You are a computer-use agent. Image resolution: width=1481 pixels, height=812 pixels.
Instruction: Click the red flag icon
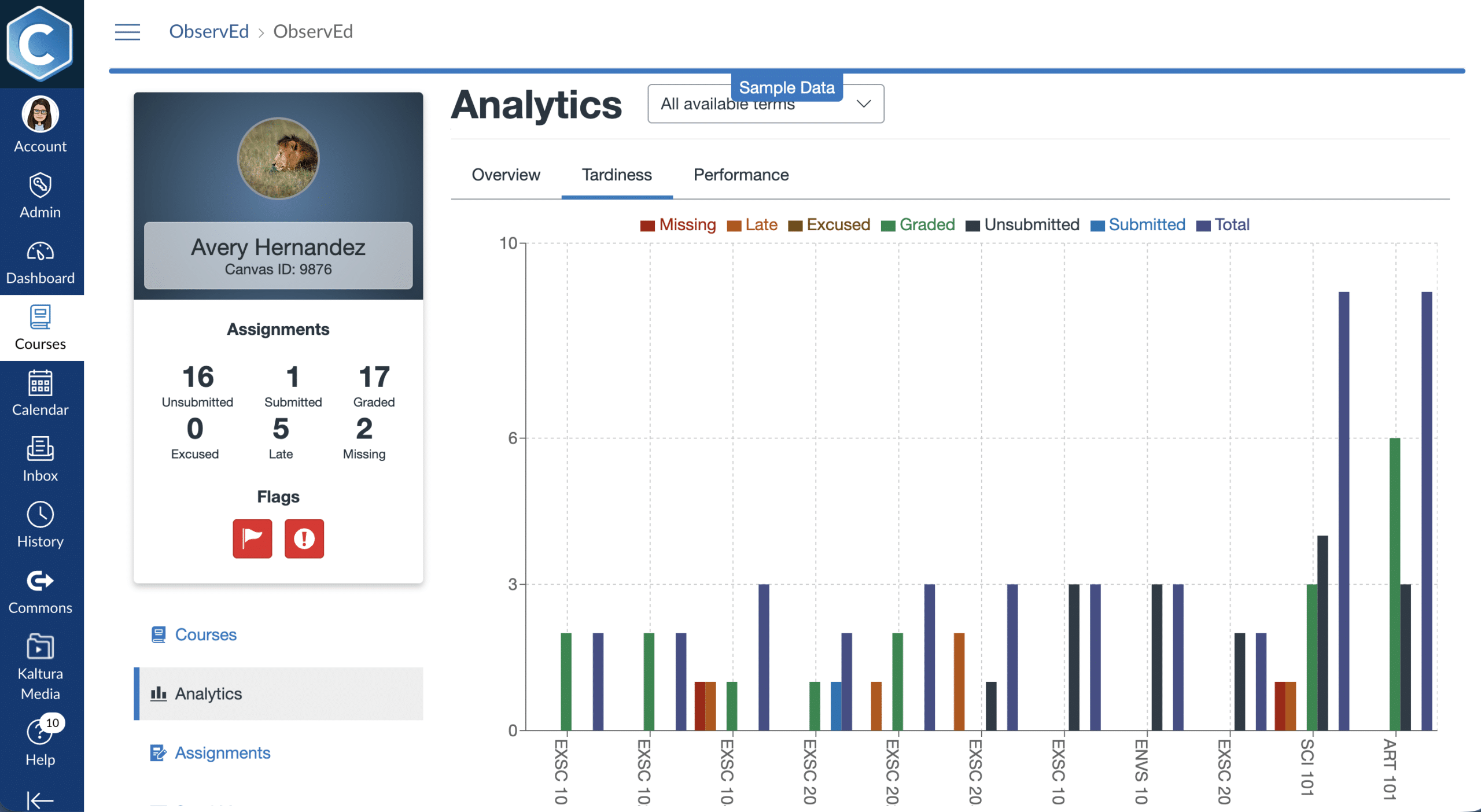(x=252, y=538)
